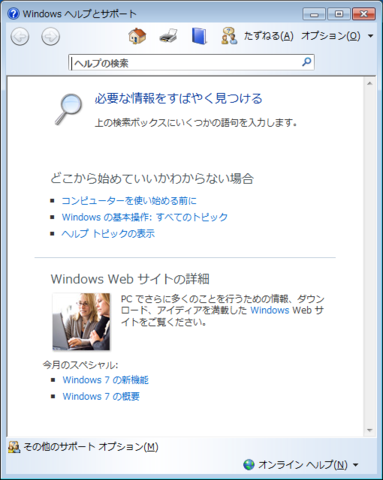The height and width of the screenshot is (480, 383).
Task: Open link 必要な情報をすばやく見つける
Action: tap(179, 99)
